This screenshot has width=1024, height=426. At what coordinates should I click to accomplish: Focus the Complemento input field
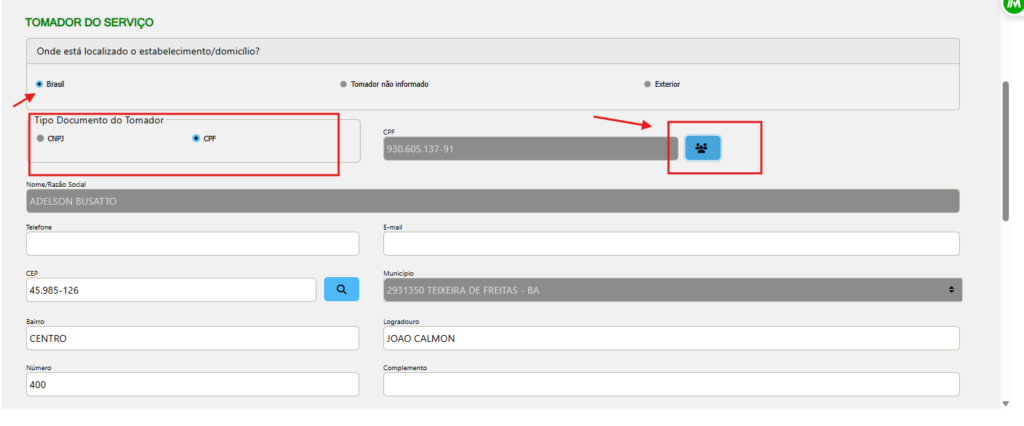[671, 384]
